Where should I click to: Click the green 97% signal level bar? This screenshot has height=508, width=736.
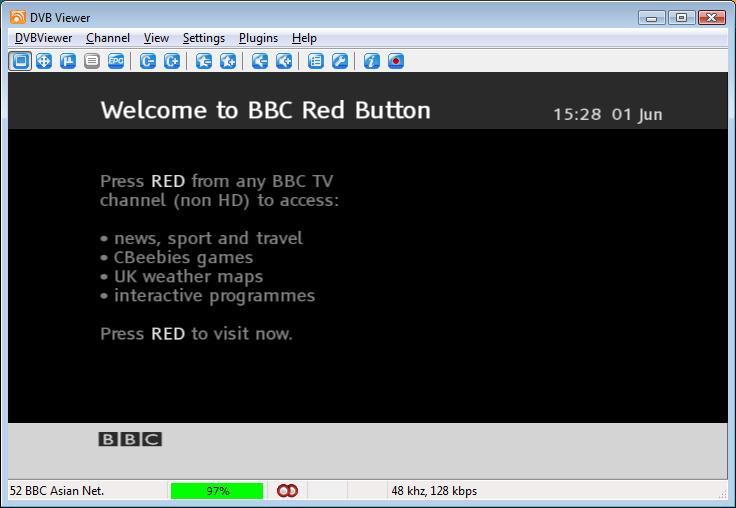217,491
